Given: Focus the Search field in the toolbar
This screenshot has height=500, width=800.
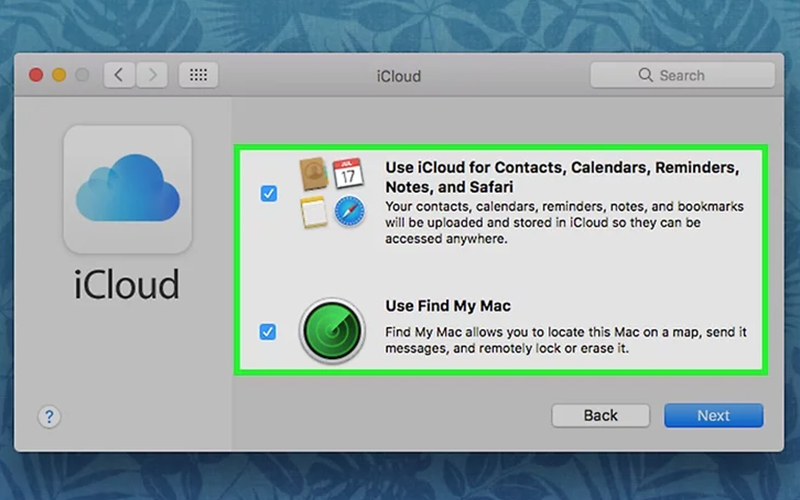Looking at the screenshot, I should coord(690,75).
